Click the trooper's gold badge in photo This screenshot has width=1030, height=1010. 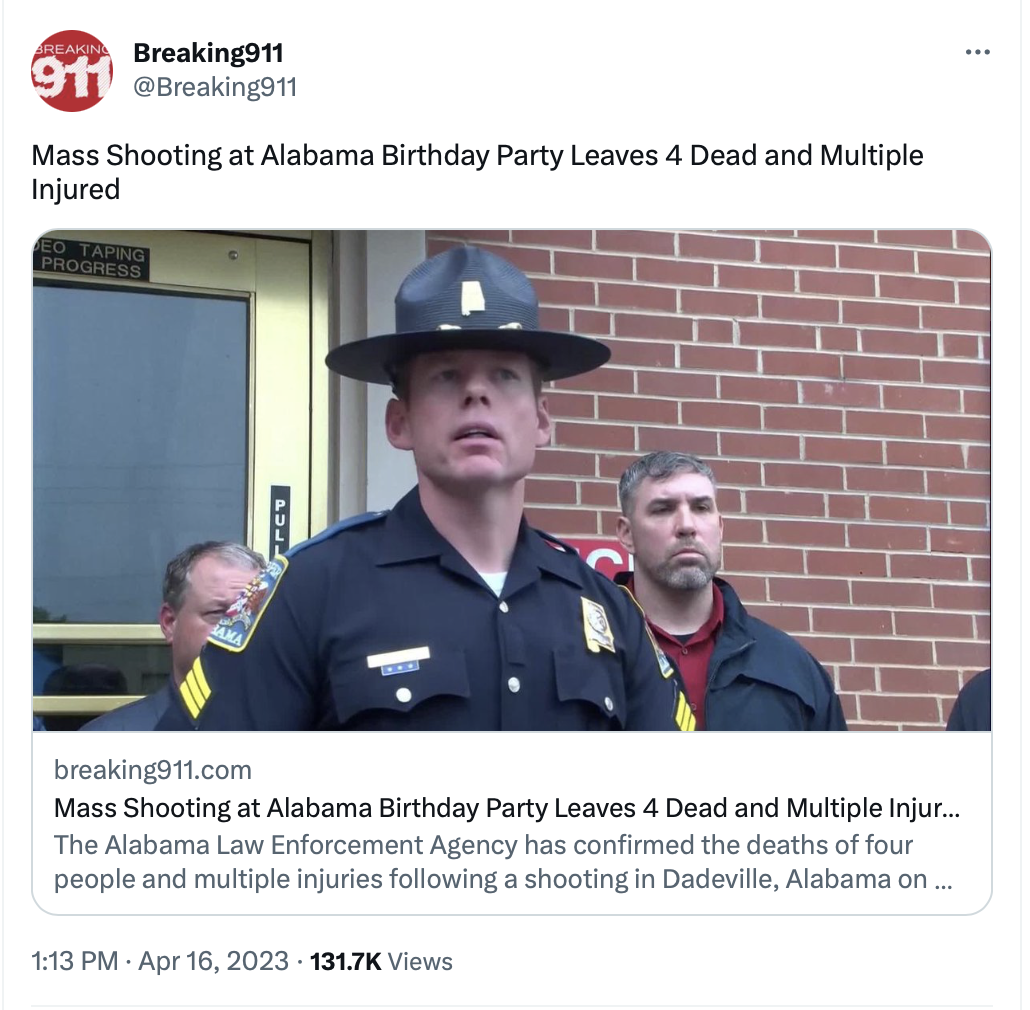[598, 625]
